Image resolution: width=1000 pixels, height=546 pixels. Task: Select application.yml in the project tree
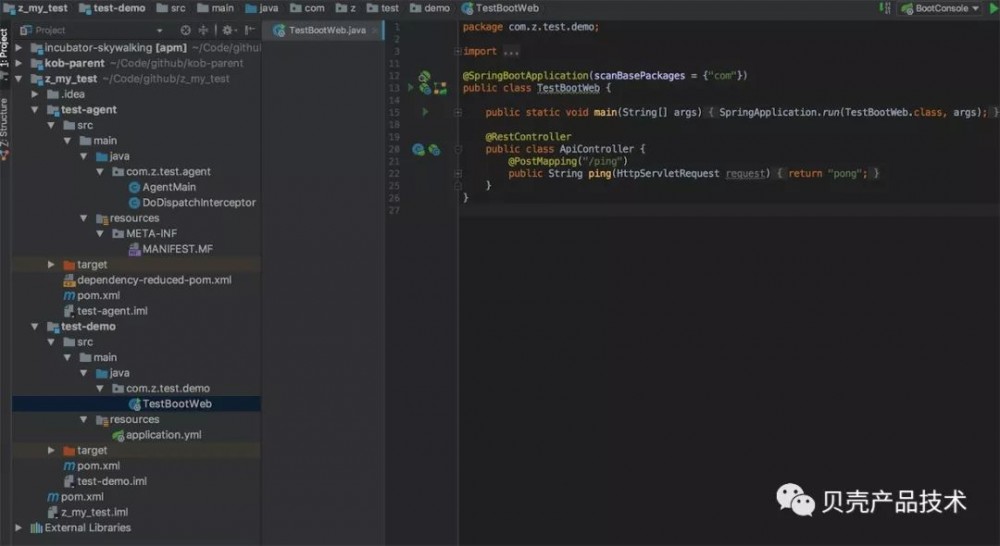click(x=157, y=436)
